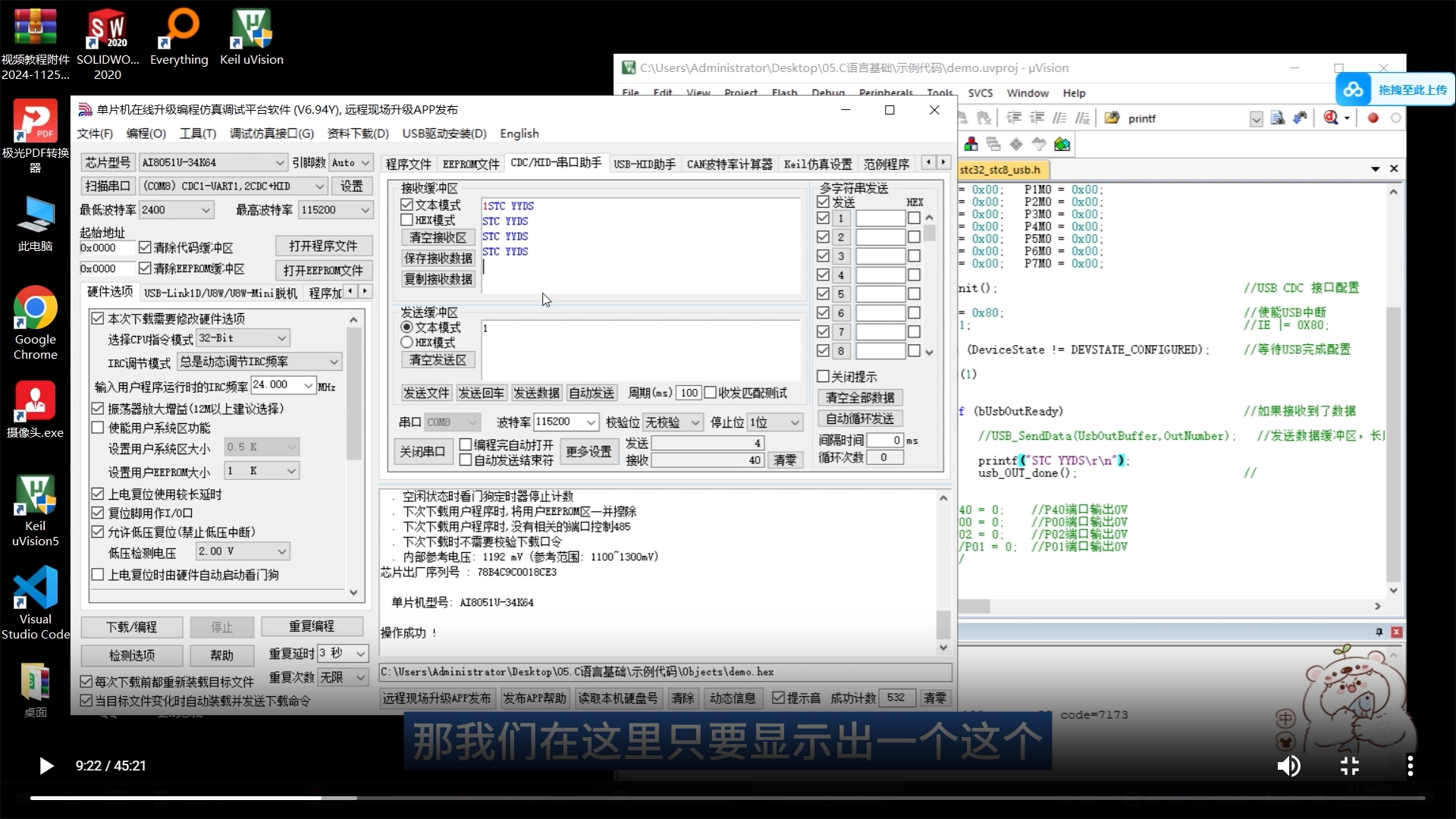The width and height of the screenshot is (1456, 819).
Task: Click the unindent lines icon in uVision toolbar
Action: pos(1037,118)
